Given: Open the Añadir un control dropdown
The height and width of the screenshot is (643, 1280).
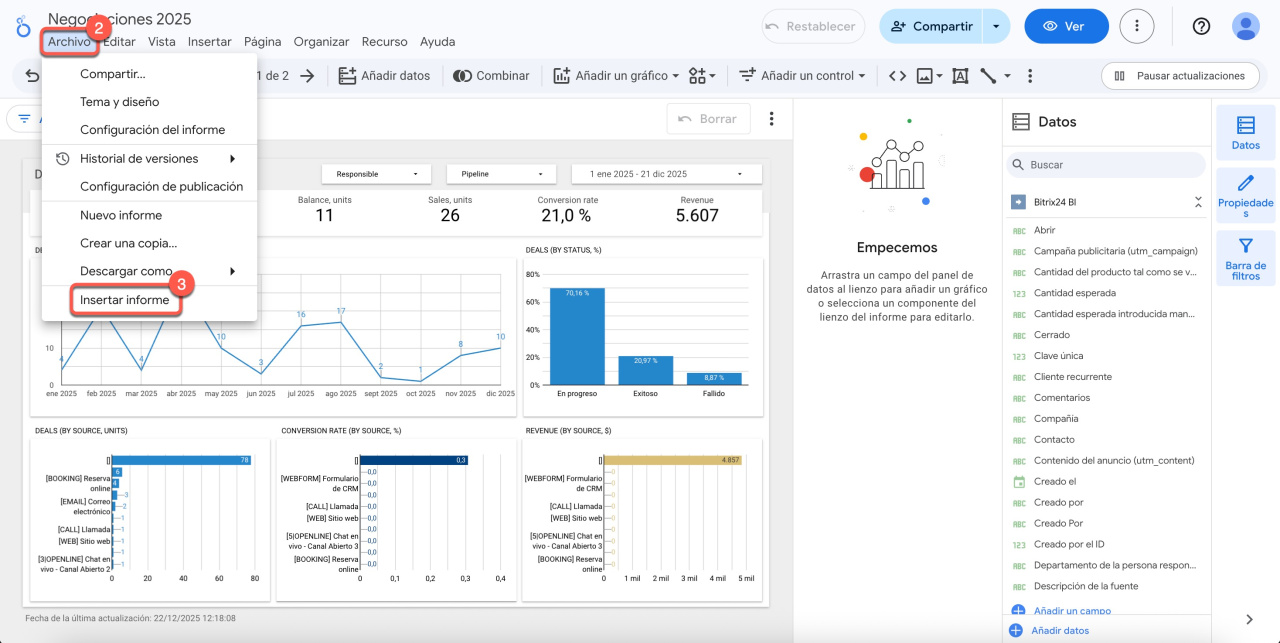Looking at the screenshot, I should pyautogui.click(x=803, y=76).
